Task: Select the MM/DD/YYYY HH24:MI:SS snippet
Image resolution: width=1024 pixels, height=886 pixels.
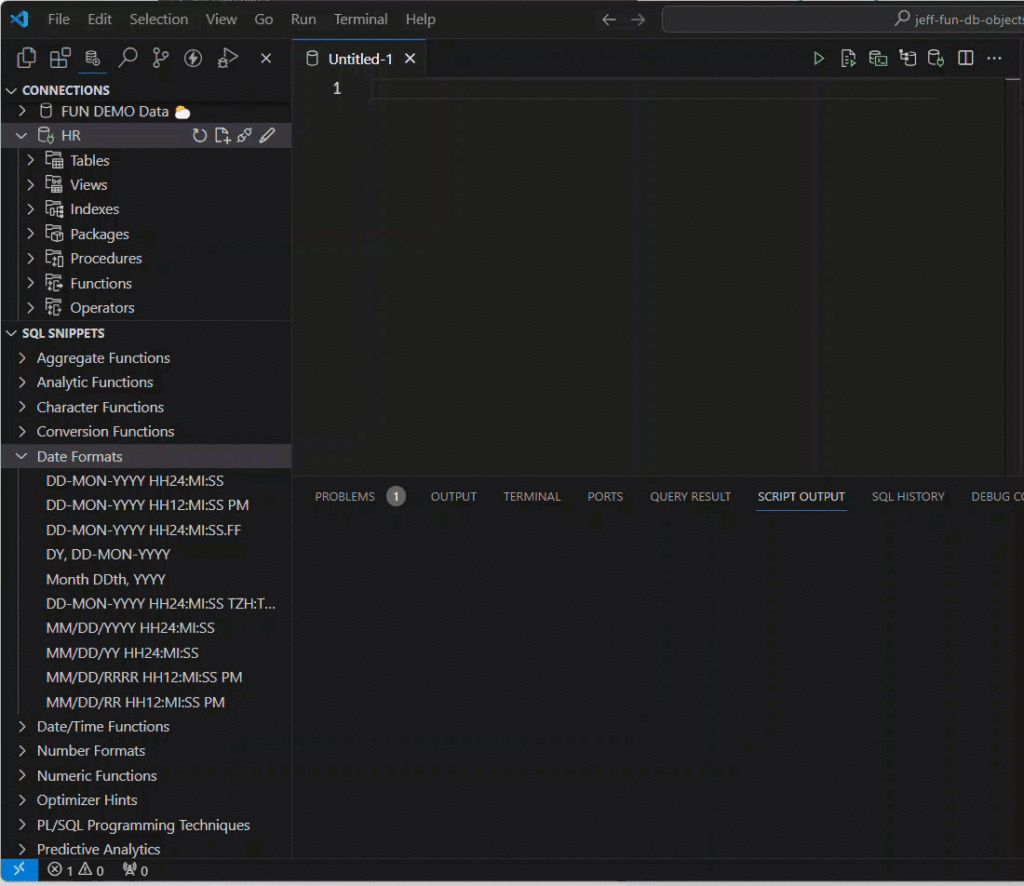Action: tap(131, 628)
